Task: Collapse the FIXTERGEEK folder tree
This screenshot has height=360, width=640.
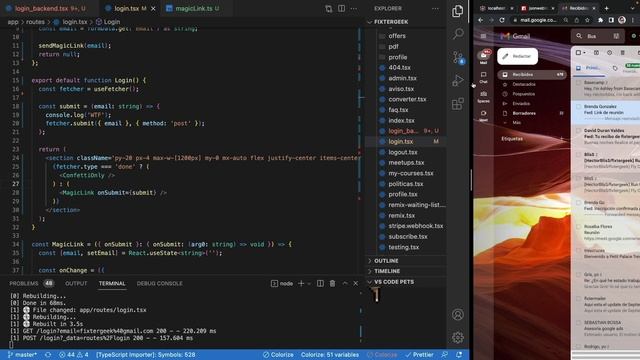Action: [370, 22]
